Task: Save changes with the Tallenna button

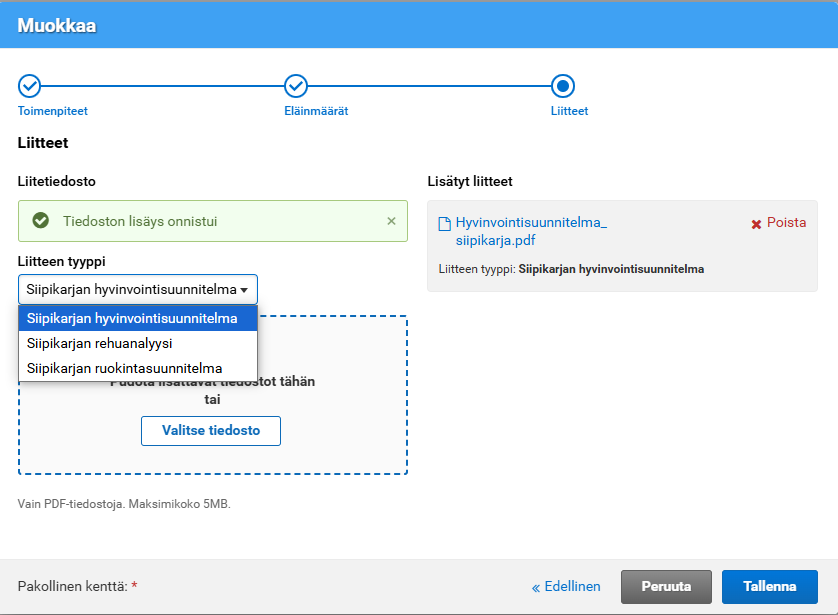Action: click(769, 587)
